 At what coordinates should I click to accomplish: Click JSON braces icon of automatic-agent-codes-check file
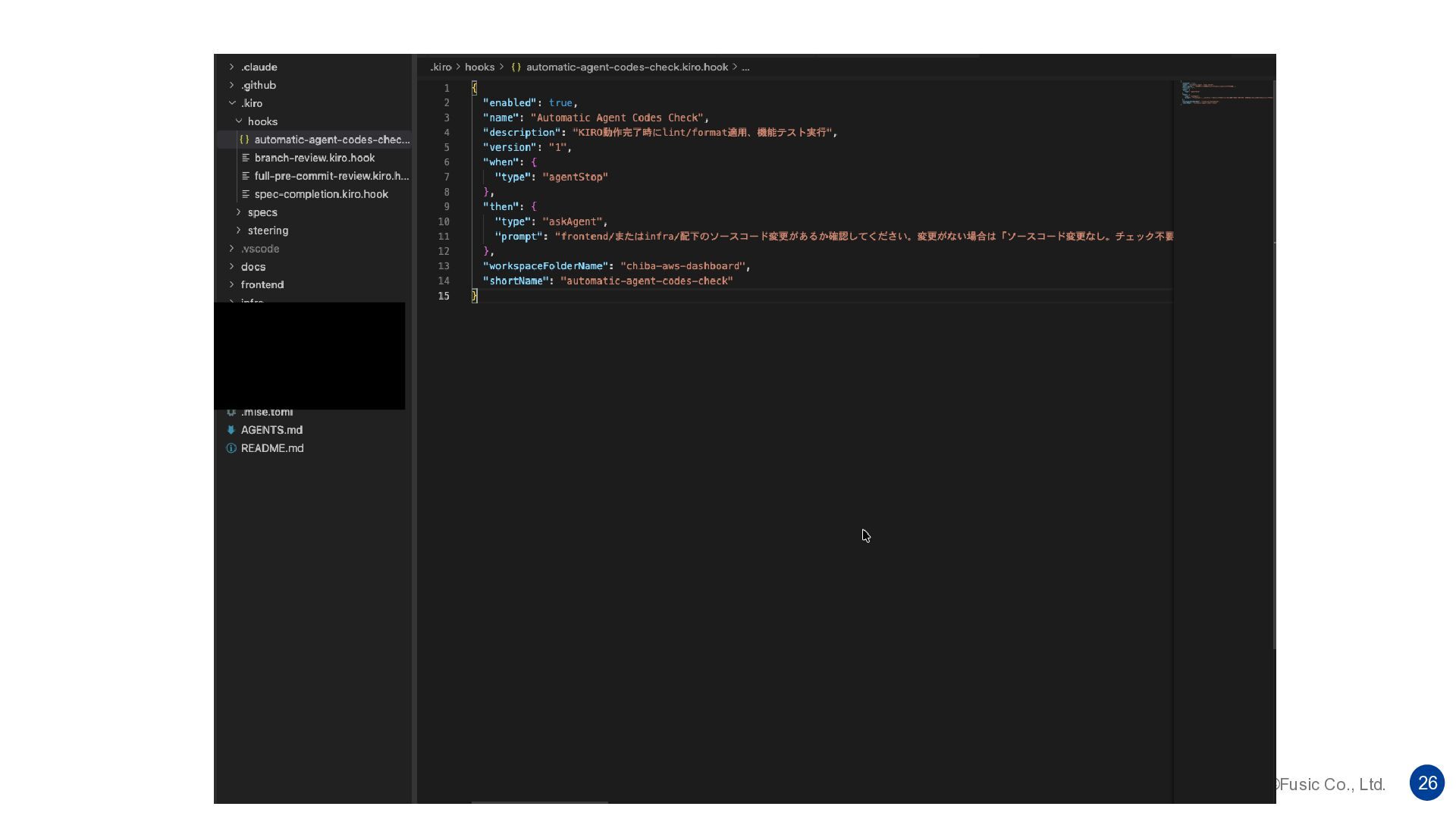tap(244, 140)
